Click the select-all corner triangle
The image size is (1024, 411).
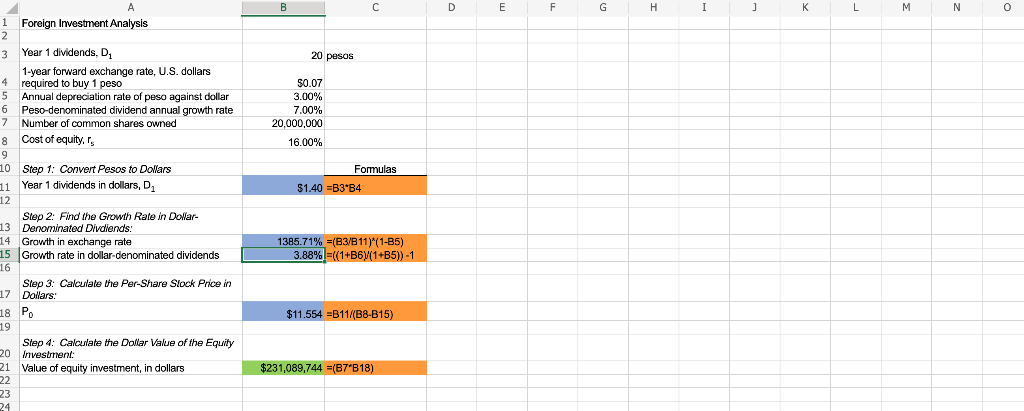click(10, 8)
